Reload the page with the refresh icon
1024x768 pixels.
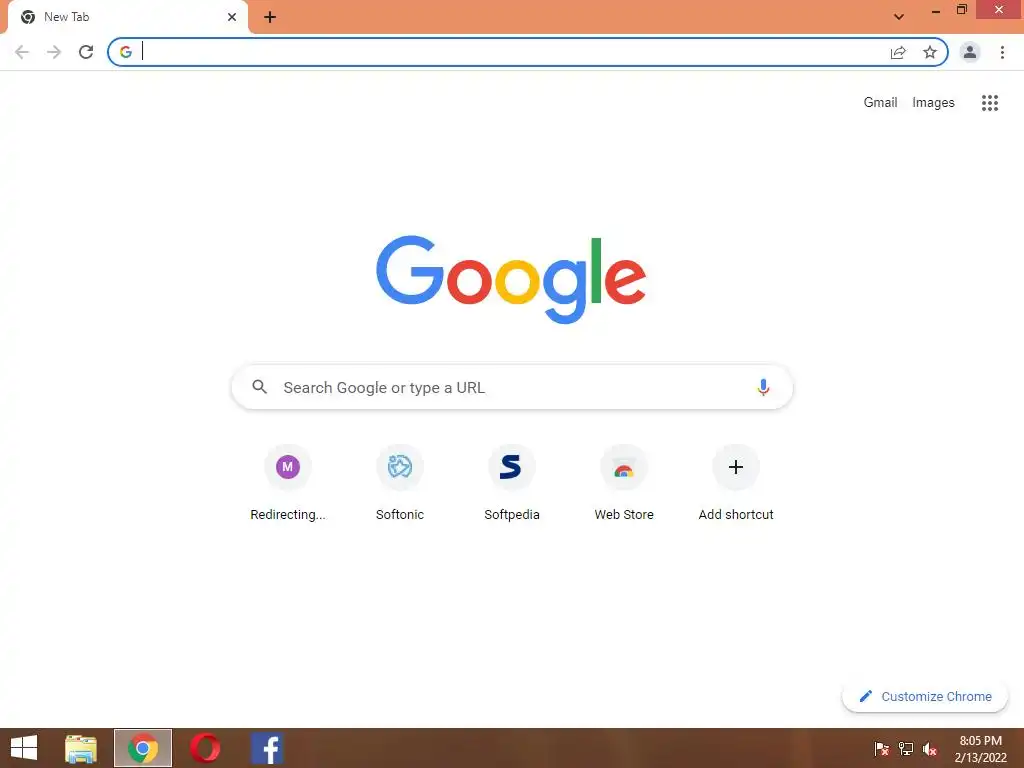86,52
